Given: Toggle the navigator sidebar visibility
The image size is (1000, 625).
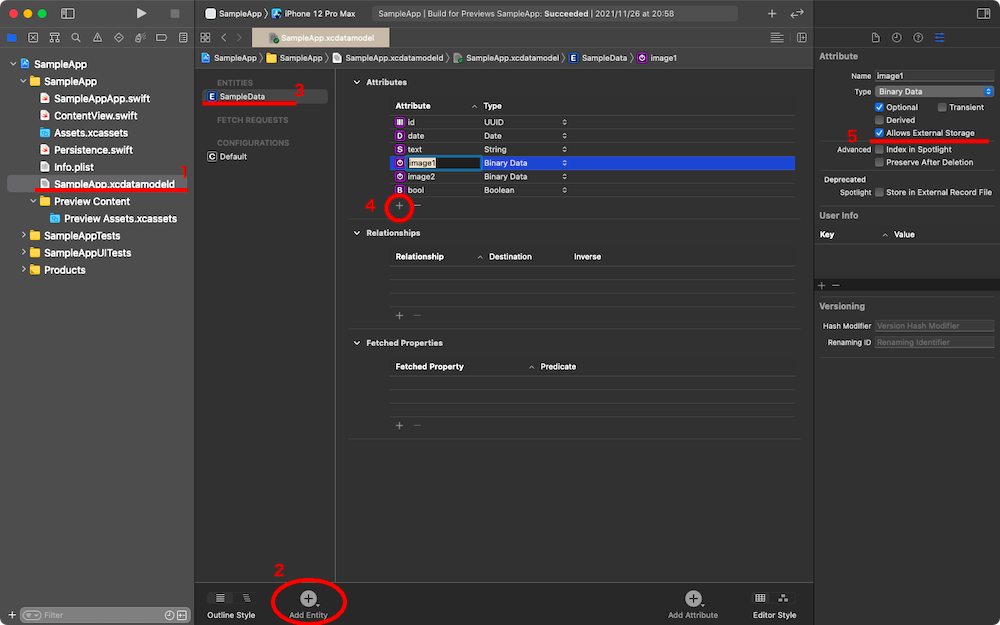Looking at the screenshot, I should (68, 13).
